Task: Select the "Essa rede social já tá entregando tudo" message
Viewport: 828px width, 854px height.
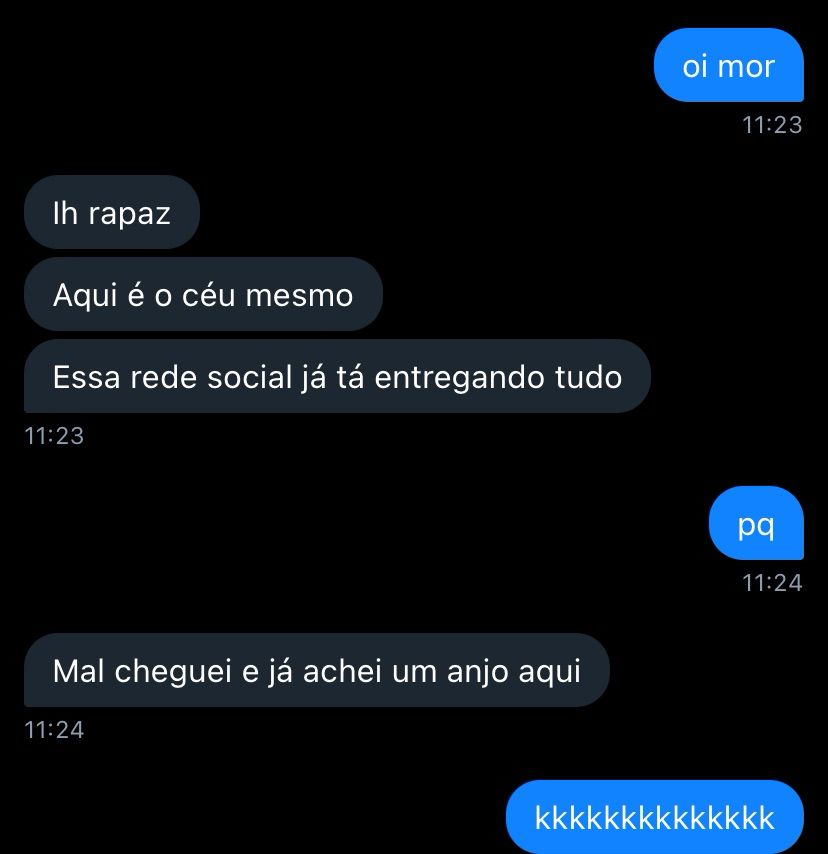Action: point(337,376)
